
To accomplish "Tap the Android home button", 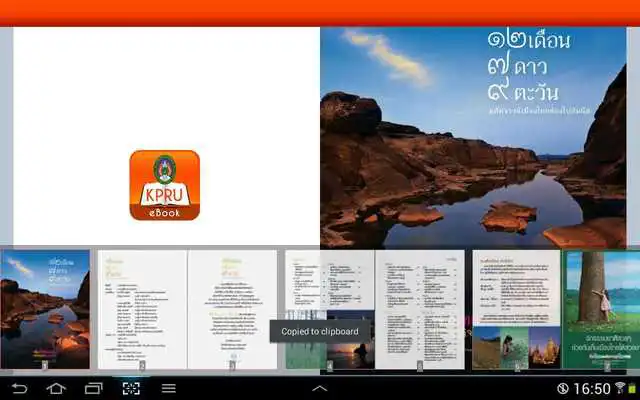I will (56, 388).
